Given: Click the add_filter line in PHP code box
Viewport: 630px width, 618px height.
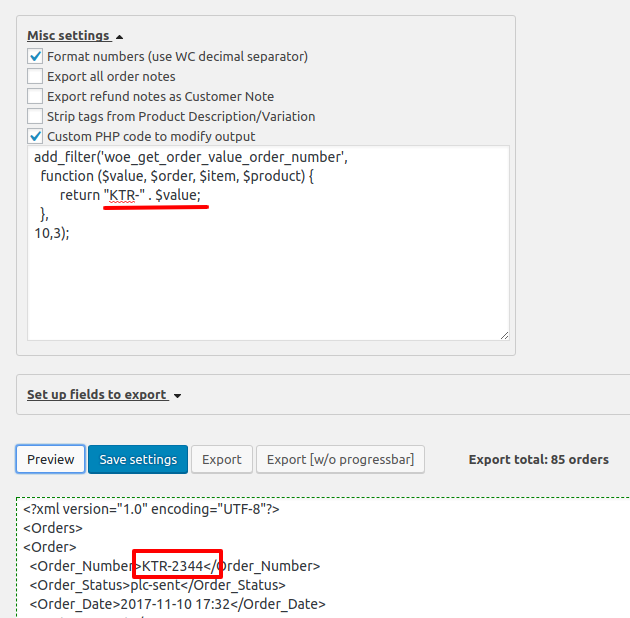Looking at the screenshot, I should coord(190,157).
